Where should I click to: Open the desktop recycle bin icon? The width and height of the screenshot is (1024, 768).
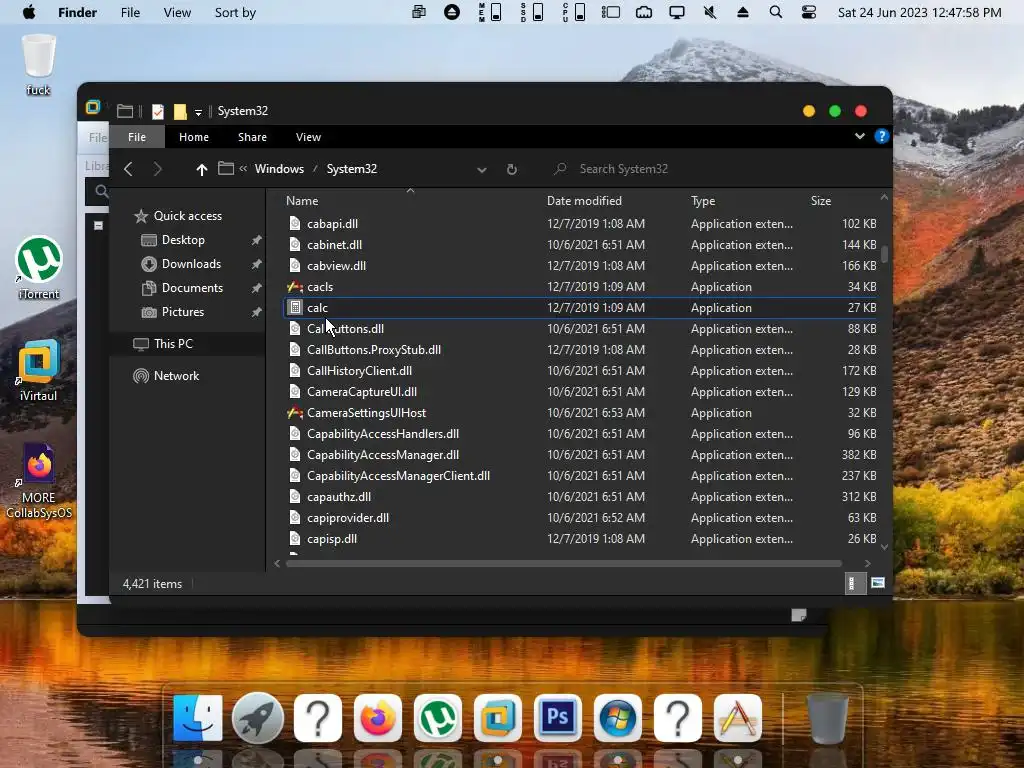[x=39, y=65]
